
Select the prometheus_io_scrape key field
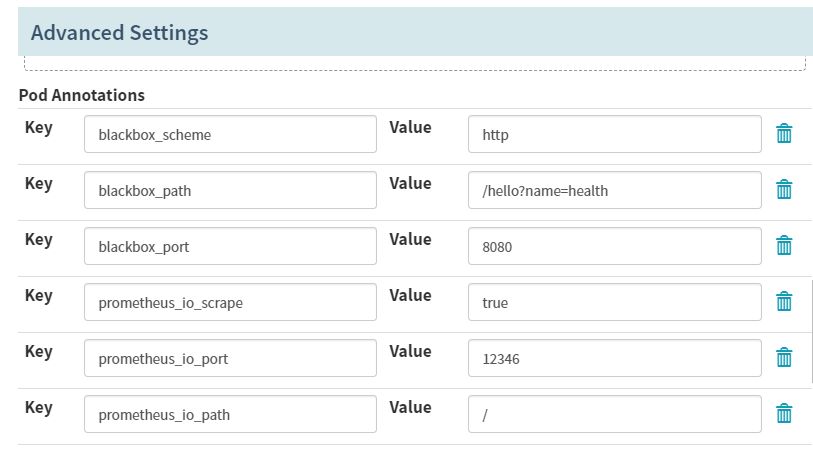(230, 302)
